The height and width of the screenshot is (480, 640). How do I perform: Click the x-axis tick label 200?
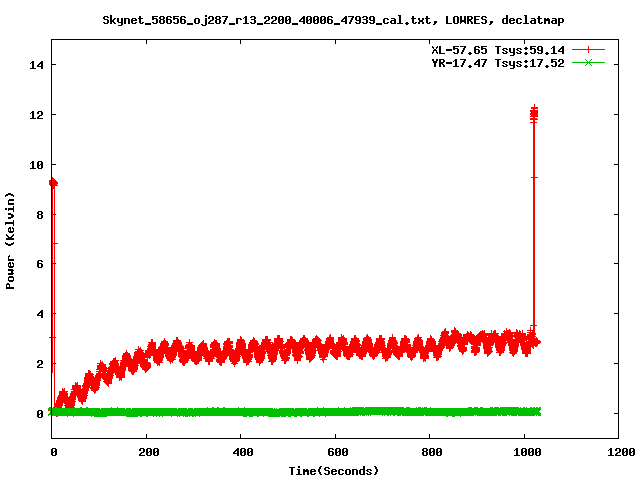[x=149, y=452]
